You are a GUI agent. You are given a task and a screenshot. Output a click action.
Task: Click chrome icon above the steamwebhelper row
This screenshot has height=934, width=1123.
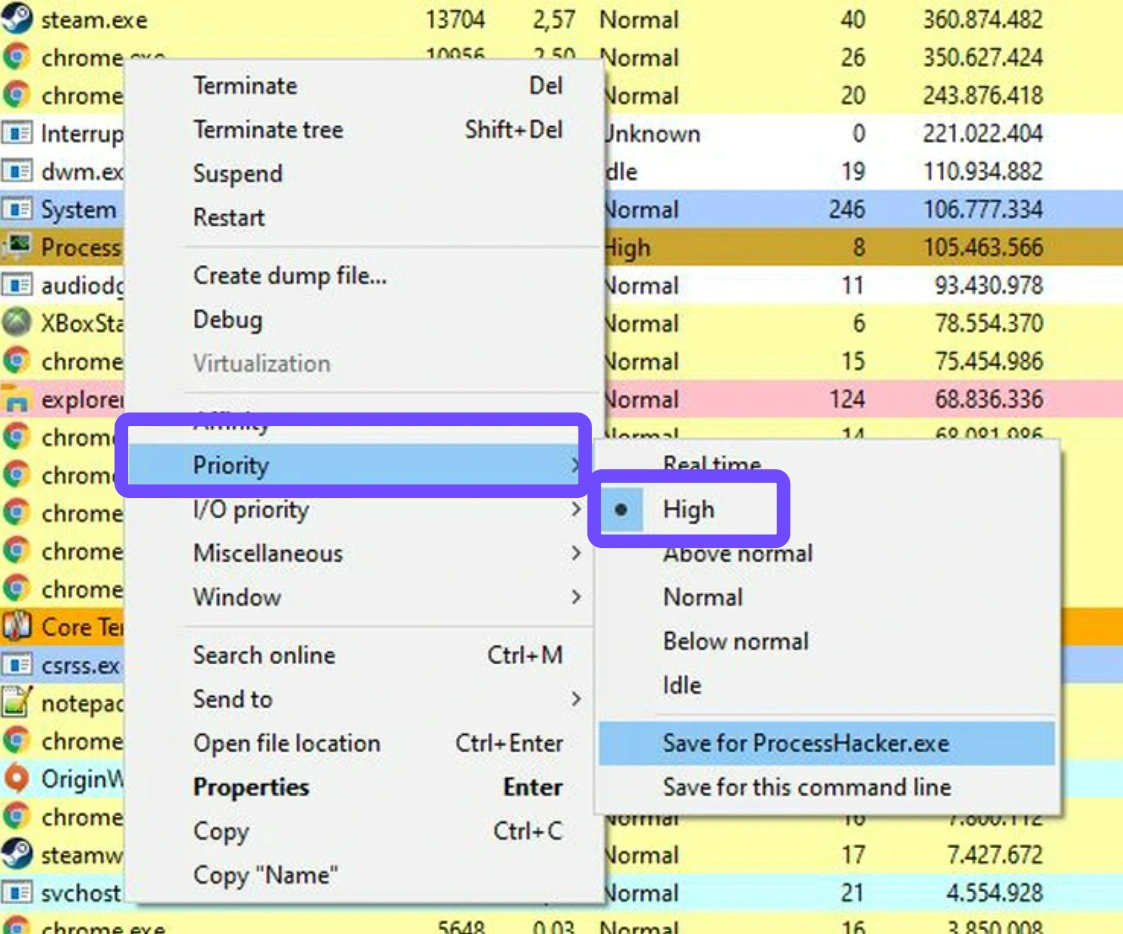click(16, 817)
